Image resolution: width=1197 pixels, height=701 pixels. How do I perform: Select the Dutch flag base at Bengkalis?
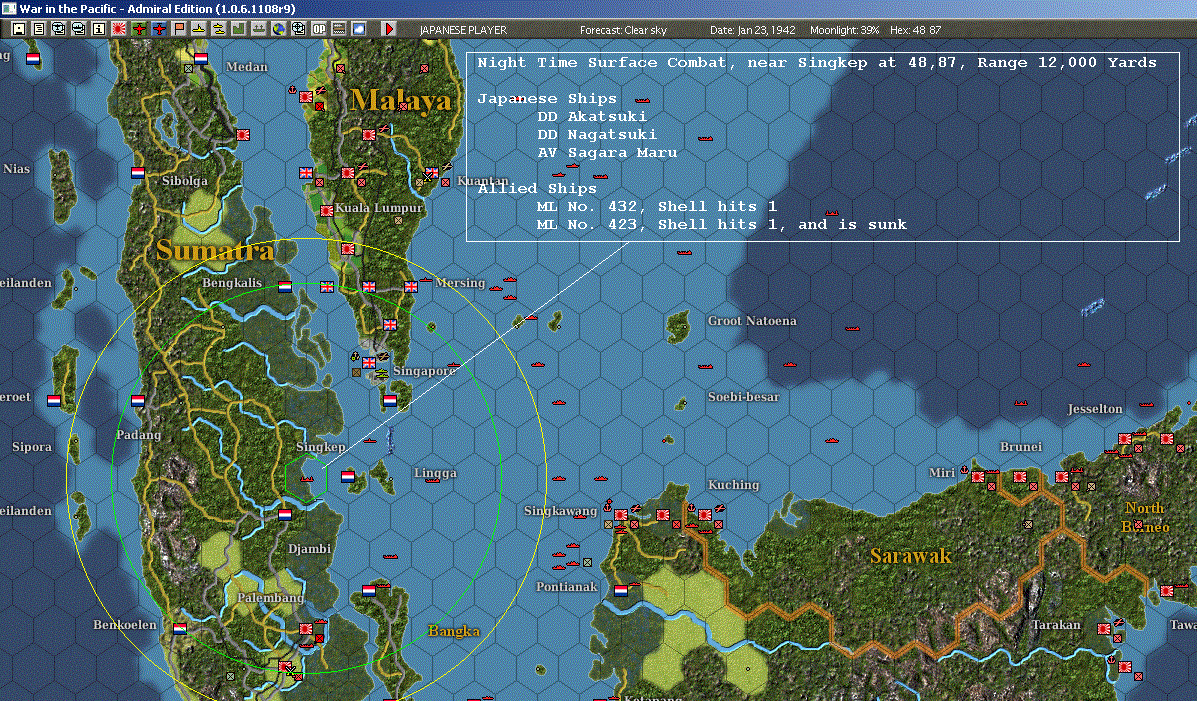(285, 287)
